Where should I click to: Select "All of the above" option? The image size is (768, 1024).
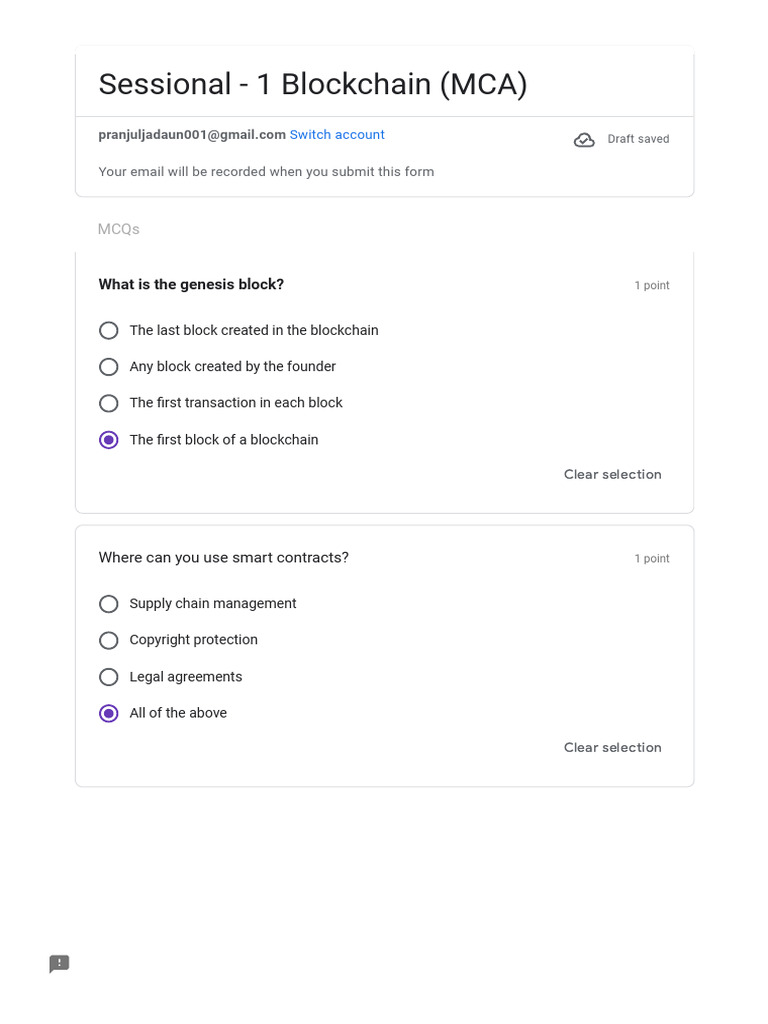tap(109, 713)
